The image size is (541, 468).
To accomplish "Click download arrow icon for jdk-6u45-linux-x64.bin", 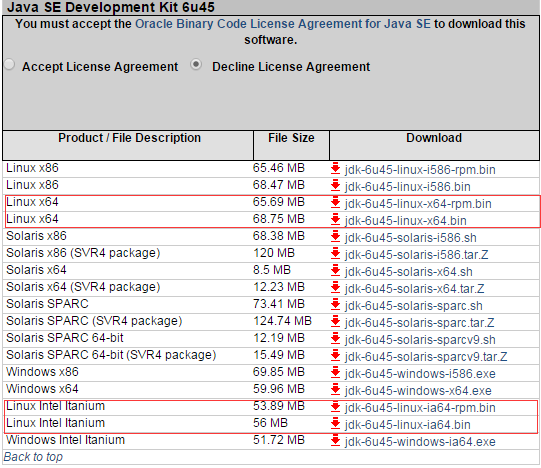I will pyautogui.click(x=335, y=219).
